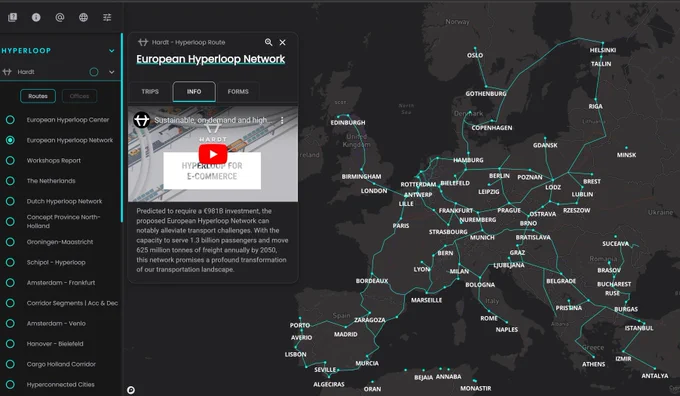Expand the Hardt provider dropdown chevron
Viewport: 680px width, 396px height.
pos(111,72)
